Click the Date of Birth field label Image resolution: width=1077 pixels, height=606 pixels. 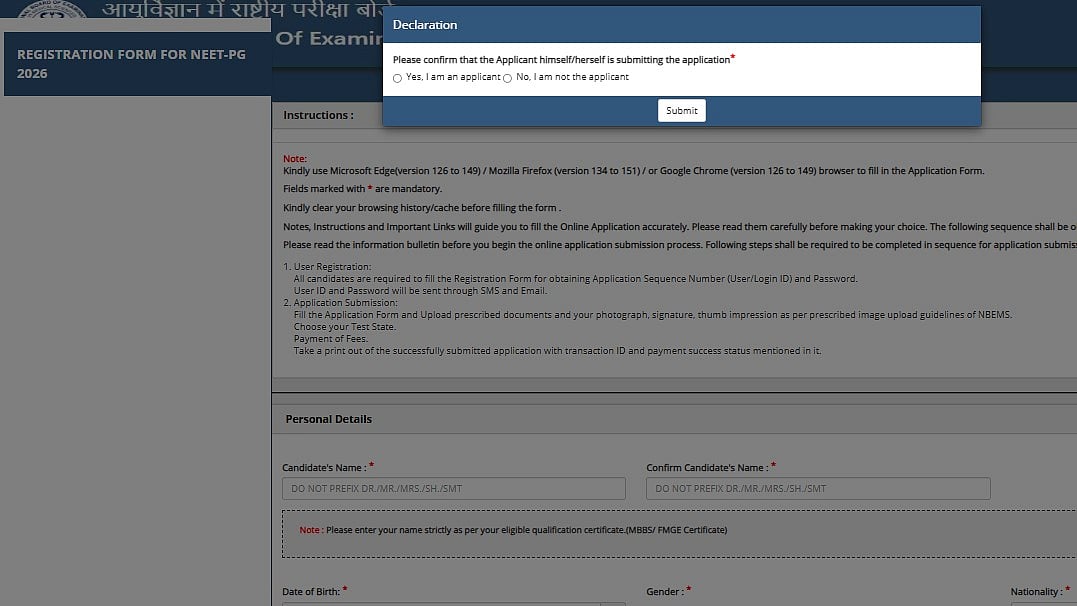311,592
